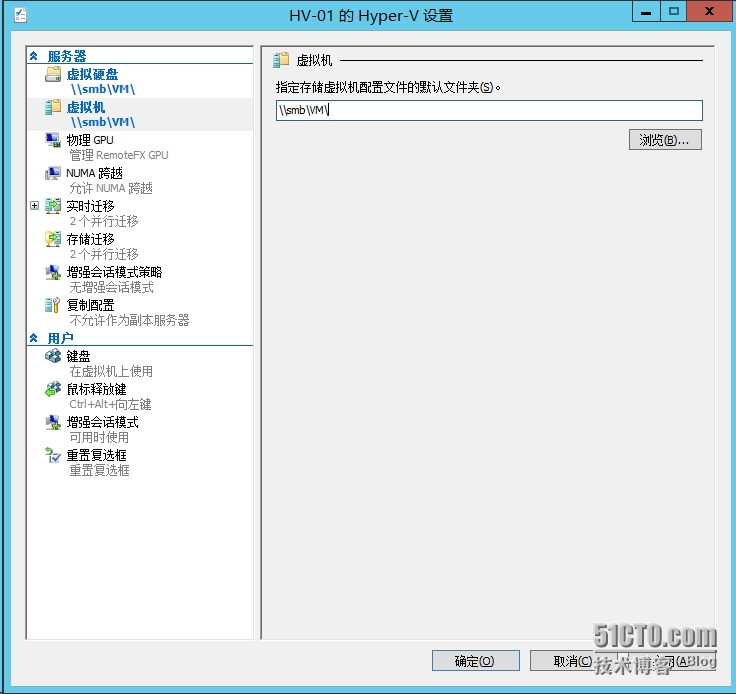This screenshot has height=694, width=736.
Task: Minimize the Hyper-V settings window
Action: (x=646, y=11)
